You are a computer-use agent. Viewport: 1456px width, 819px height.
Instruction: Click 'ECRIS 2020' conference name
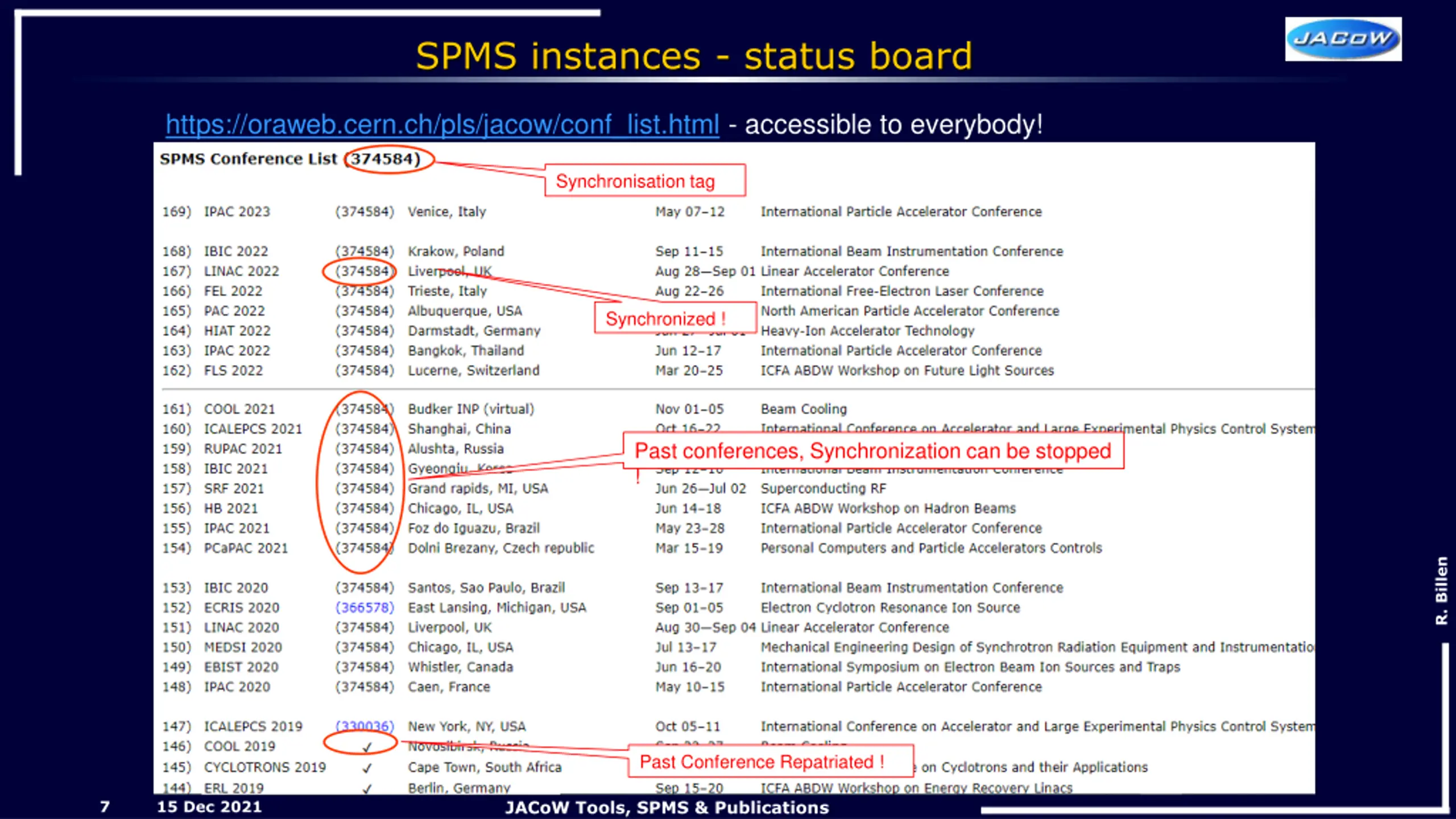242,607
